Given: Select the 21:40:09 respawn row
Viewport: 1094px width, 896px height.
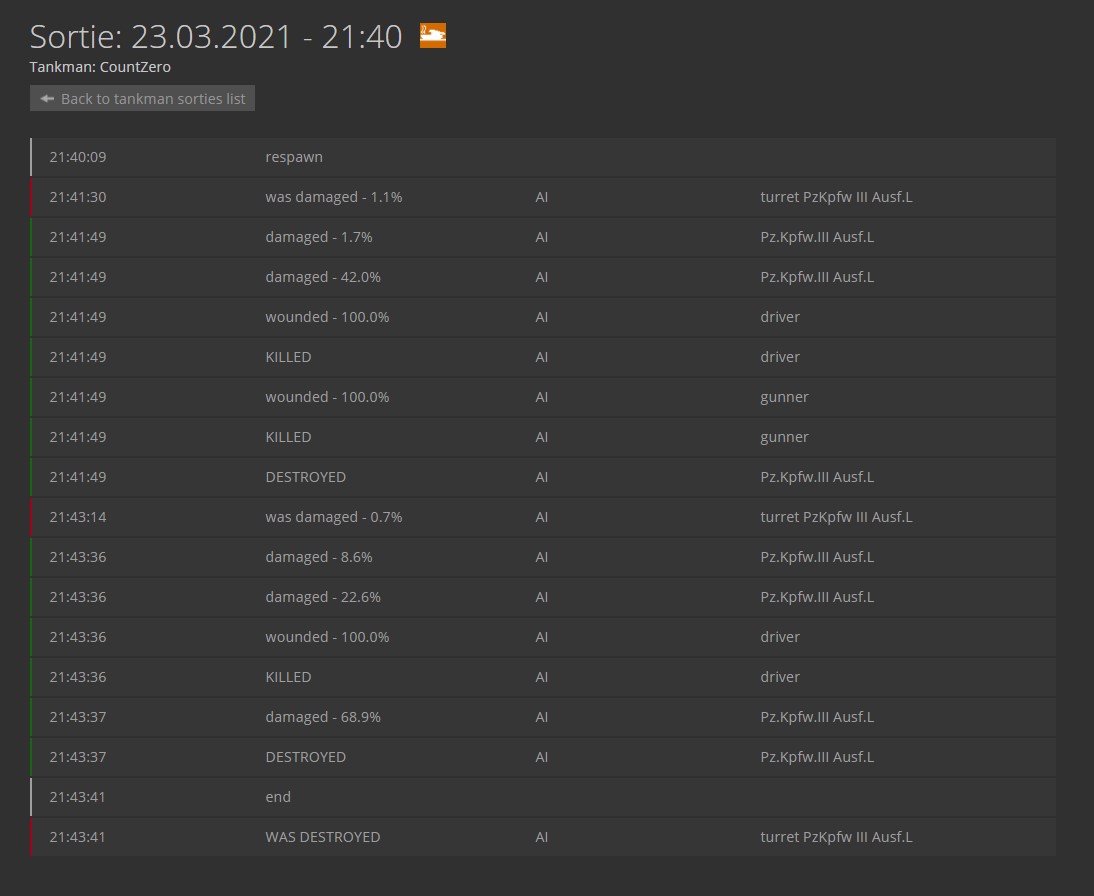Looking at the screenshot, I should click(x=543, y=157).
